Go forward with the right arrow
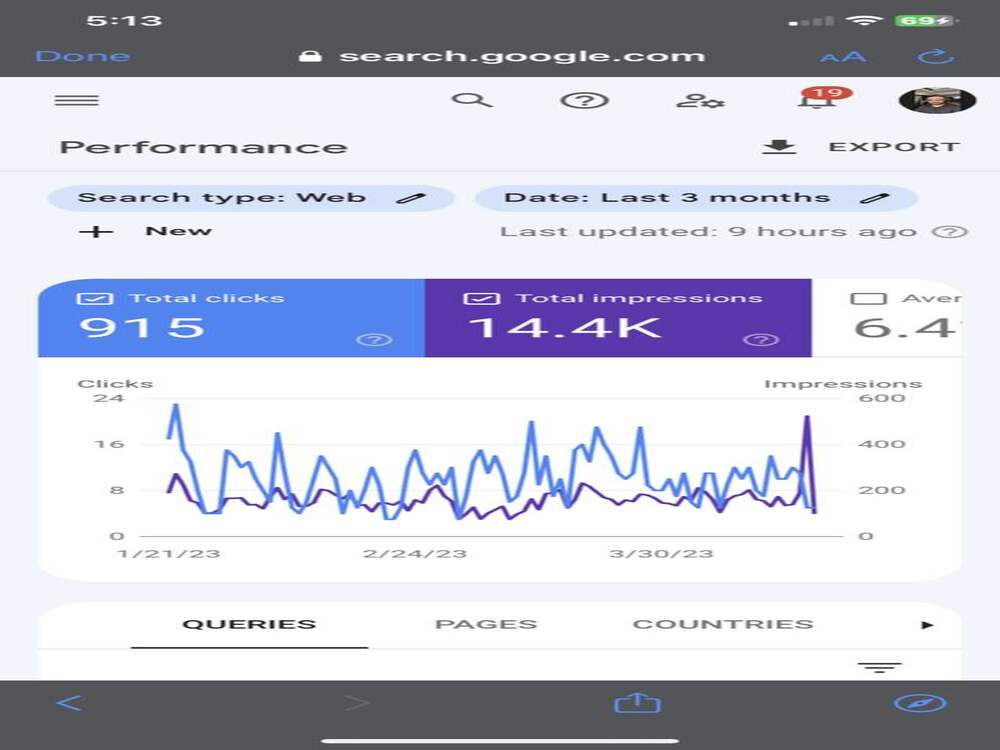 [357, 703]
